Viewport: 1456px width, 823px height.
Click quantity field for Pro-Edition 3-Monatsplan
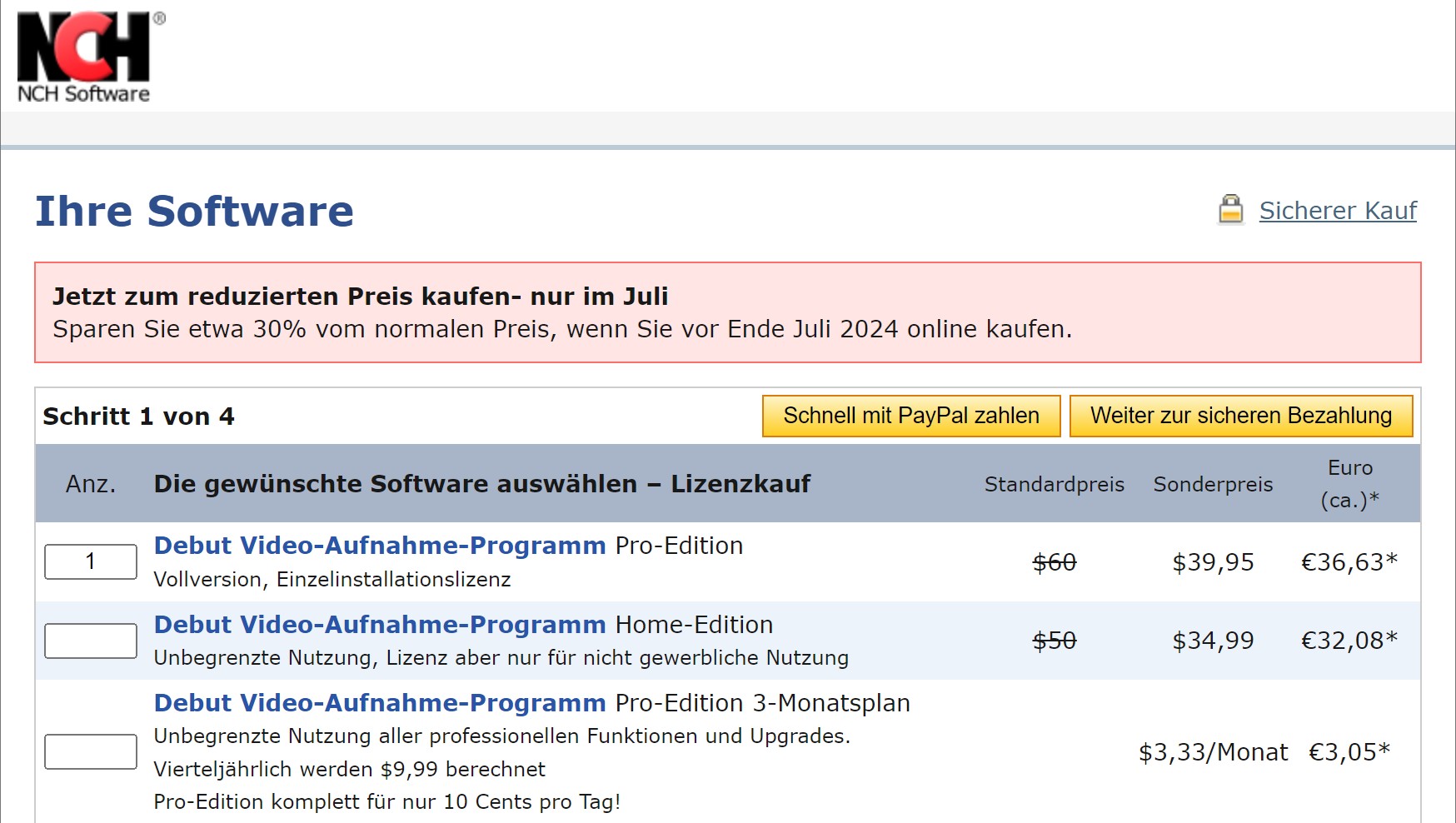coord(91,751)
